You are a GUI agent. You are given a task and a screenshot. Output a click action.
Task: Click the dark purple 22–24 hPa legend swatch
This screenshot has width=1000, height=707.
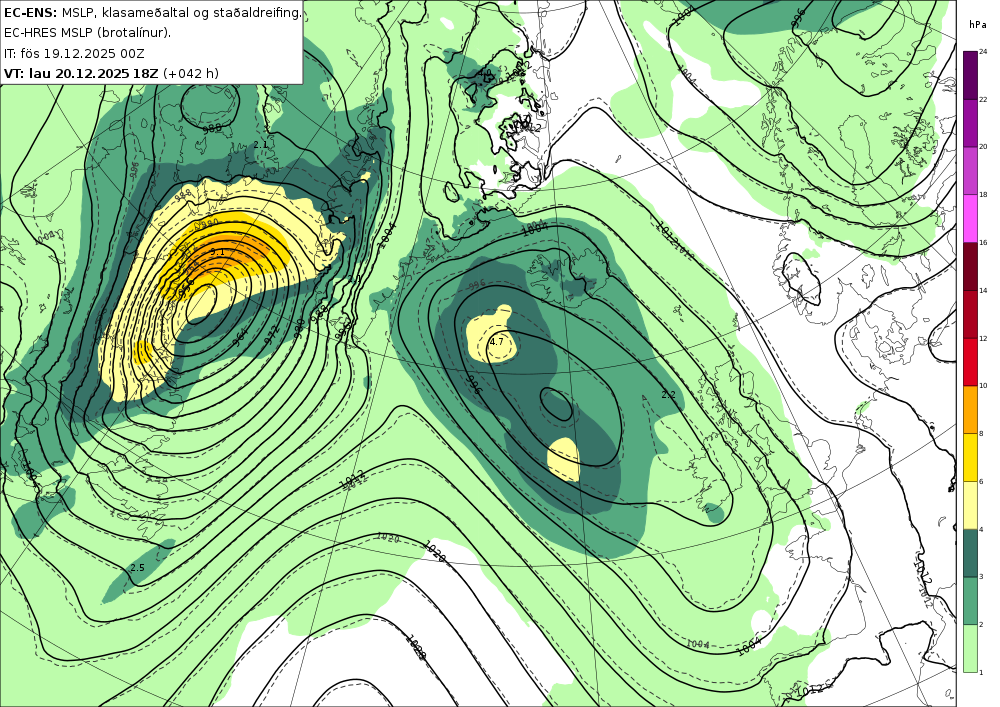(971, 75)
